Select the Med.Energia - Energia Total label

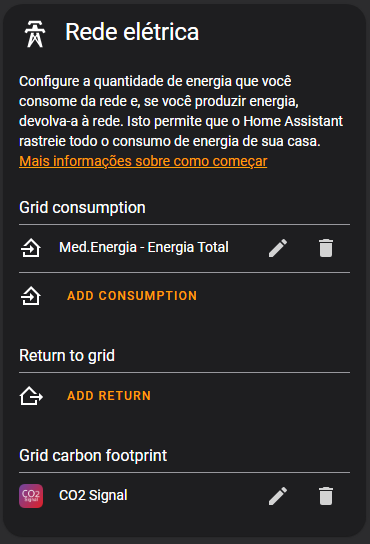(x=144, y=247)
